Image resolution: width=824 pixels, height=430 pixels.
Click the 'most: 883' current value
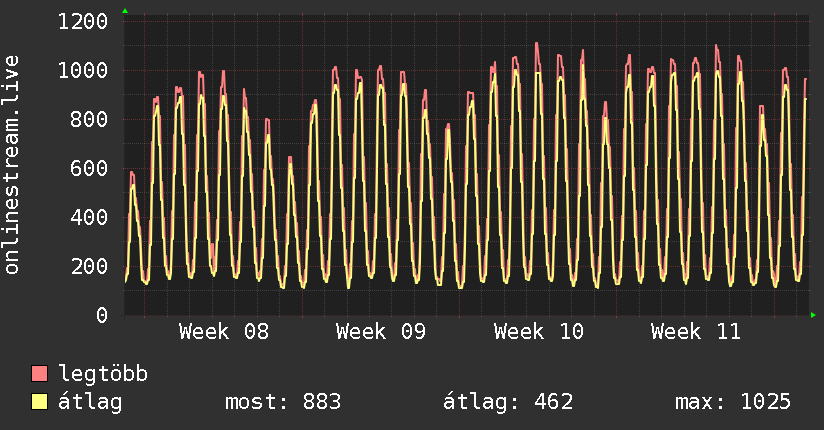click(x=285, y=402)
